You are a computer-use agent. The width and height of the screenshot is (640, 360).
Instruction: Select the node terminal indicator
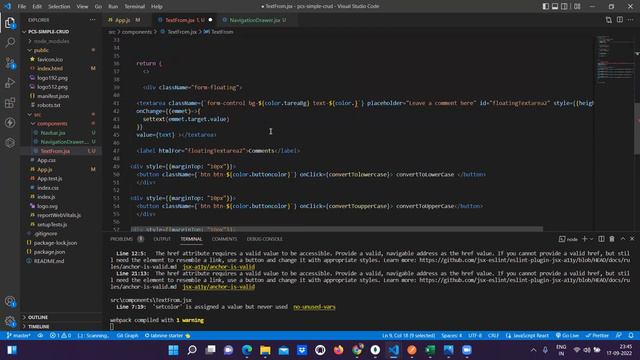[x=568, y=239]
